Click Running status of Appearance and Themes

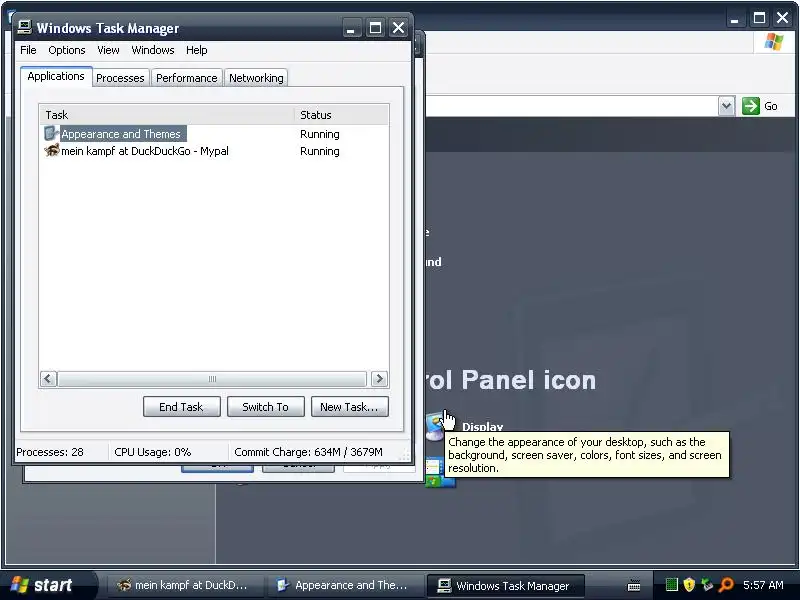pyautogui.click(x=320, y=134)
